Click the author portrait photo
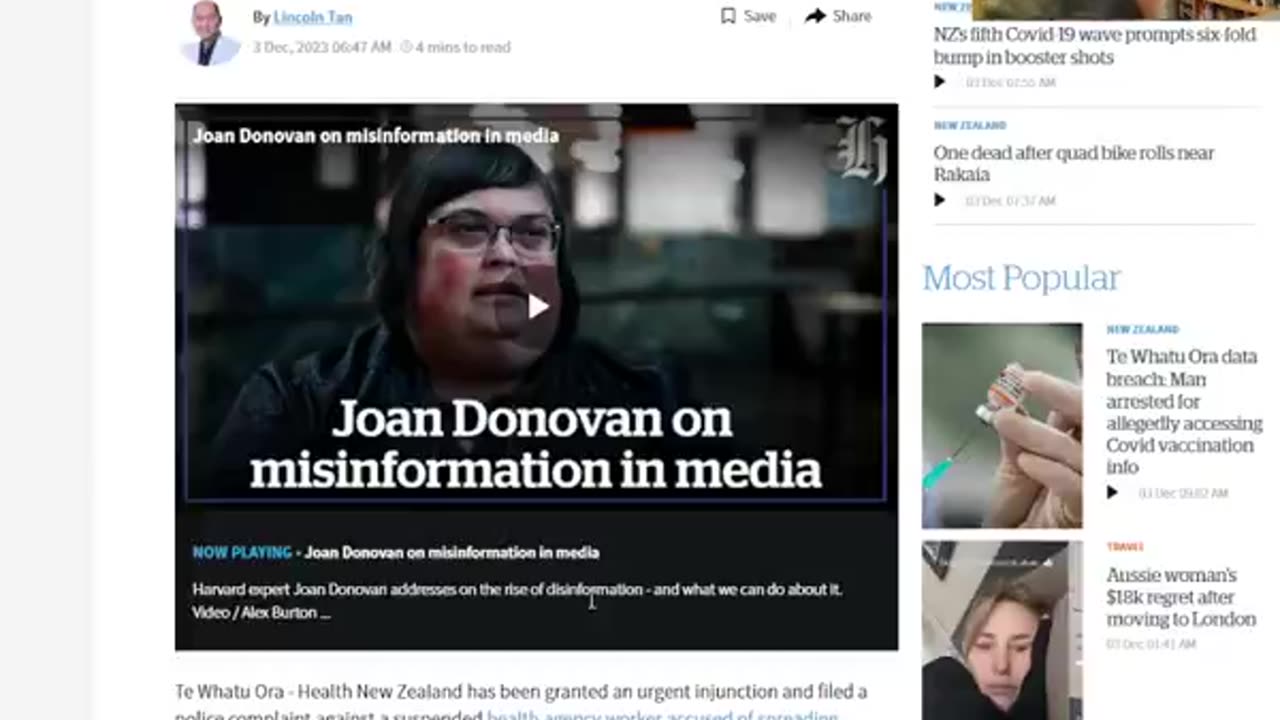1280x720 pixels. [x=210, y=32]
